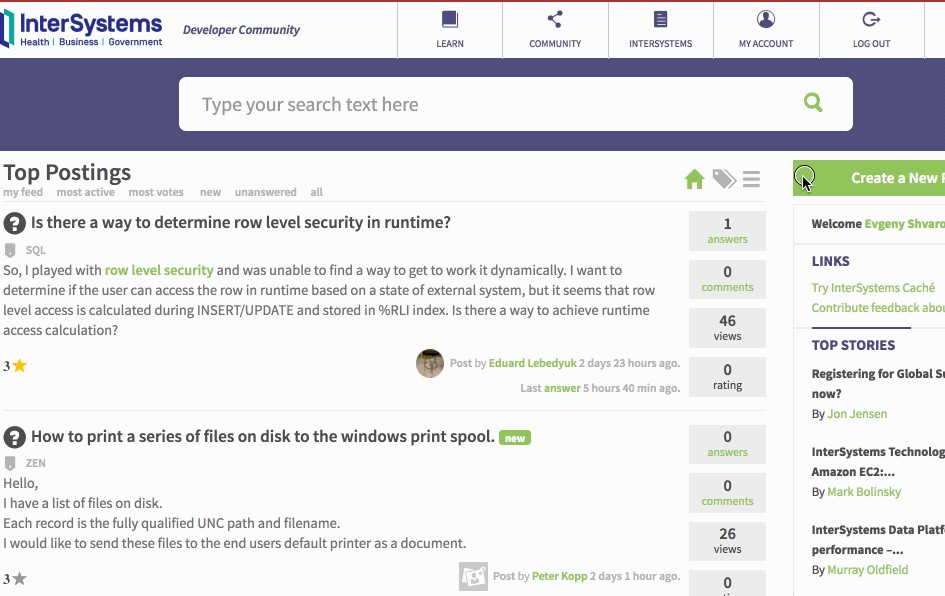
Task: Click the green home icon
Action: [695, 179]
